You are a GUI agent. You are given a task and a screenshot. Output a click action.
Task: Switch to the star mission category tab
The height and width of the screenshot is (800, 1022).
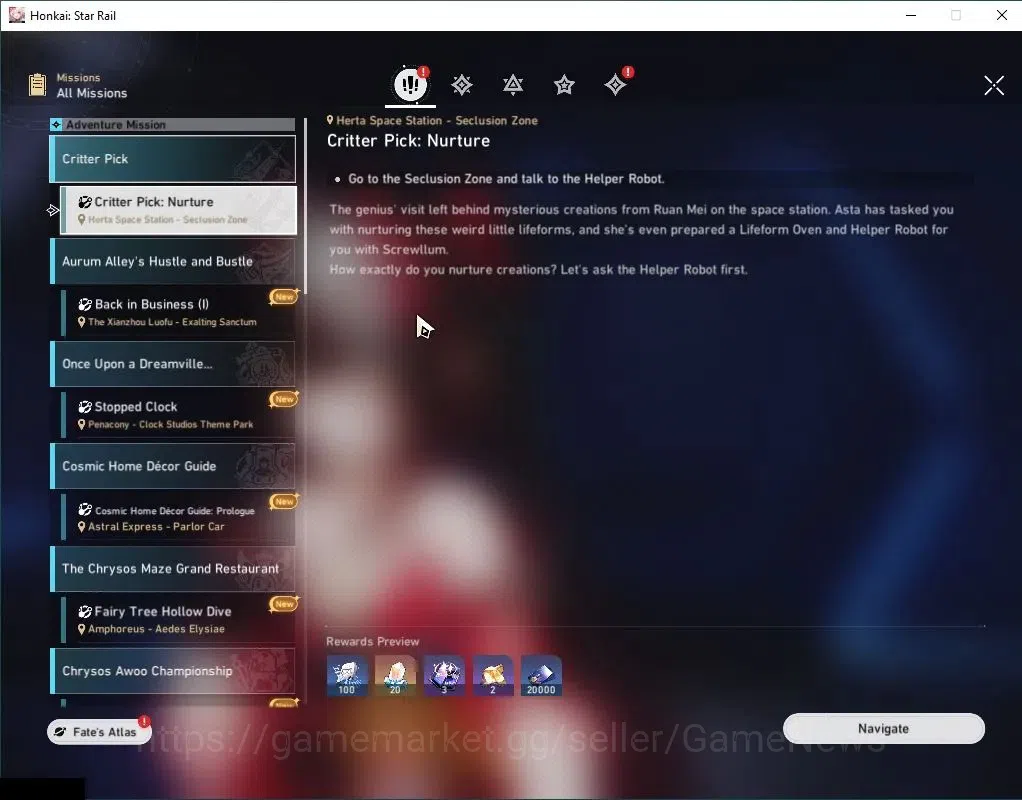[564, 85]
